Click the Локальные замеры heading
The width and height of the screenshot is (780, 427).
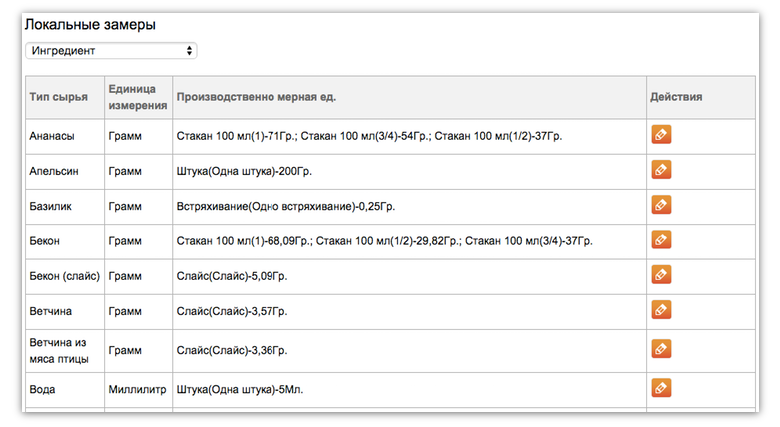[90, 24]
